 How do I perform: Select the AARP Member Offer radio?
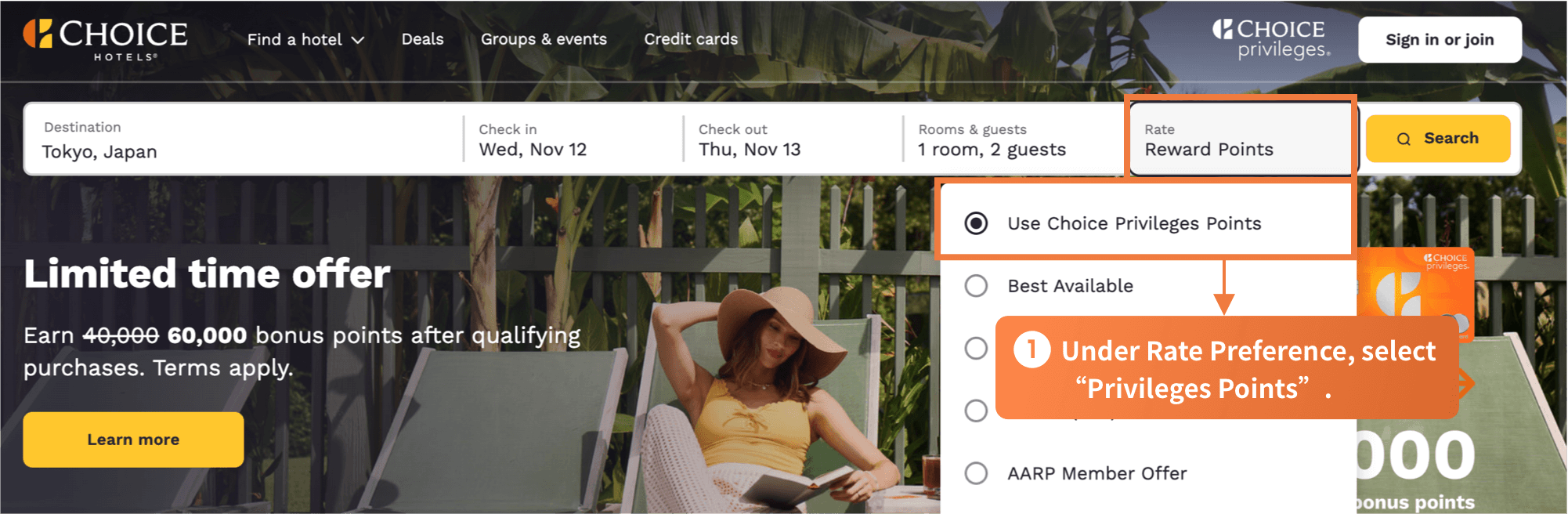[976, 473]
